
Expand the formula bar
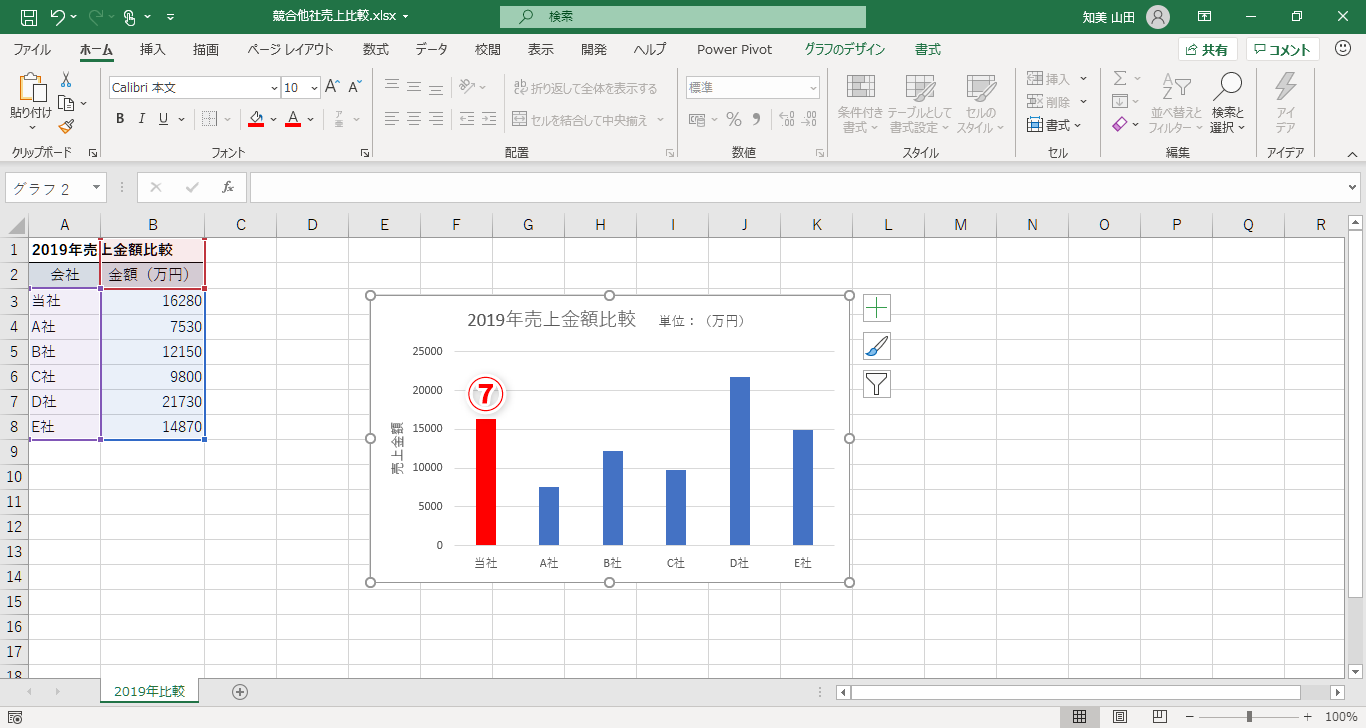click(1354, 187)
